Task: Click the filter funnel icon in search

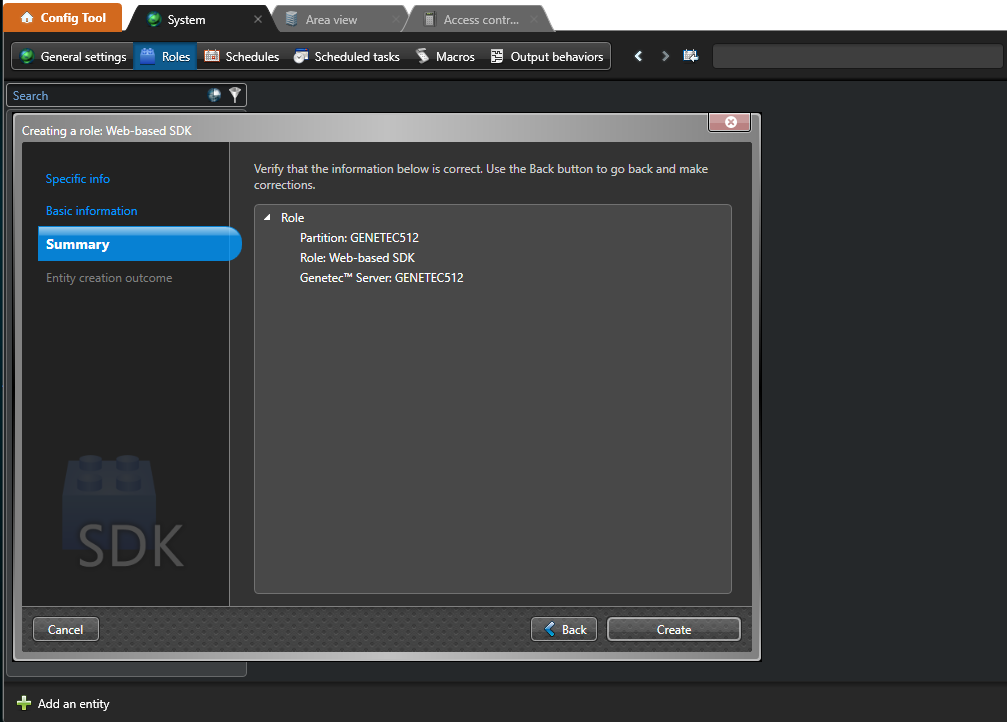Action: pyautogui.click(x=235, y=95)
